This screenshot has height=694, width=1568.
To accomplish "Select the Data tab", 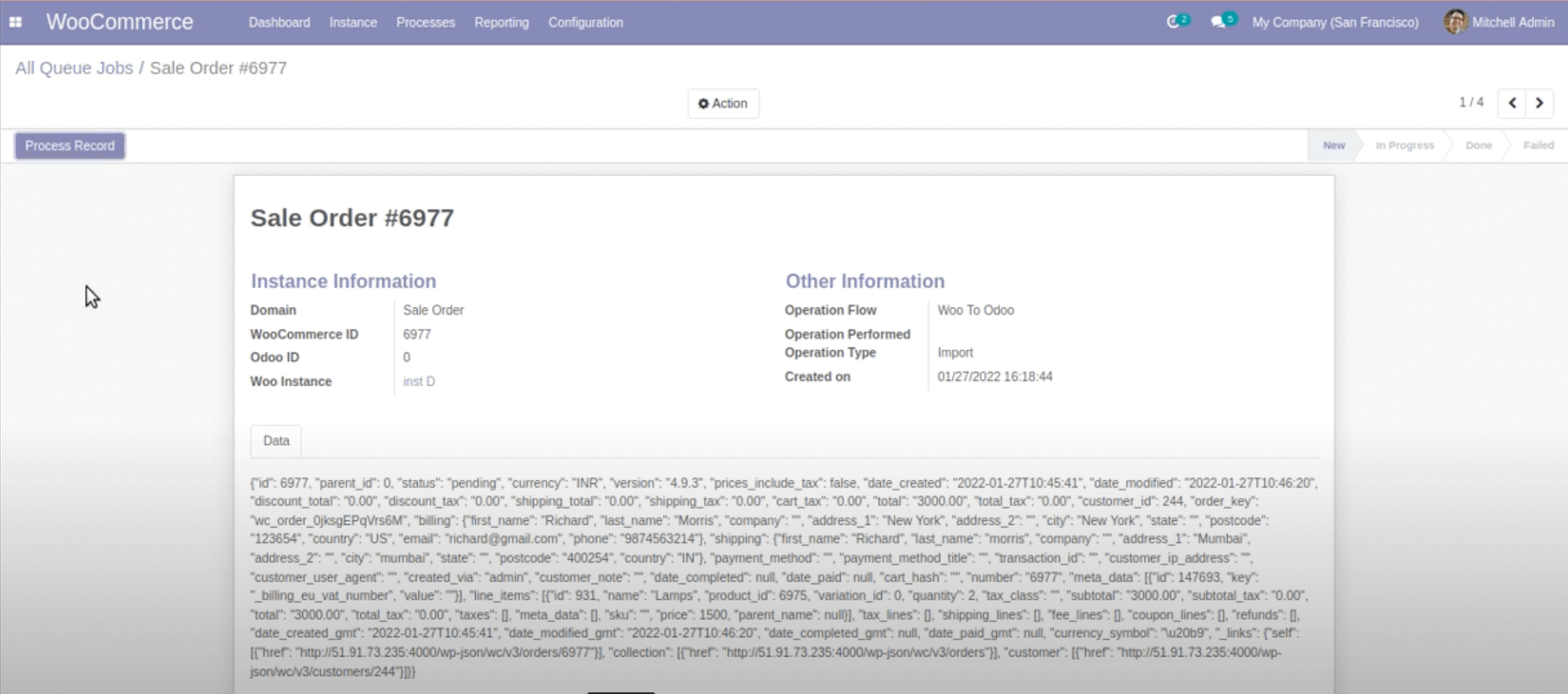I will point(276,440).
